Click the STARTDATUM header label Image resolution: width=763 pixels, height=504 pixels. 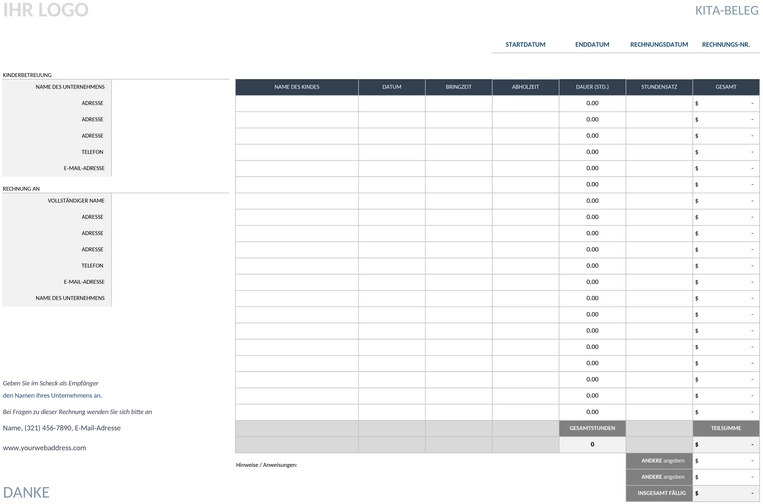(525, 44)
